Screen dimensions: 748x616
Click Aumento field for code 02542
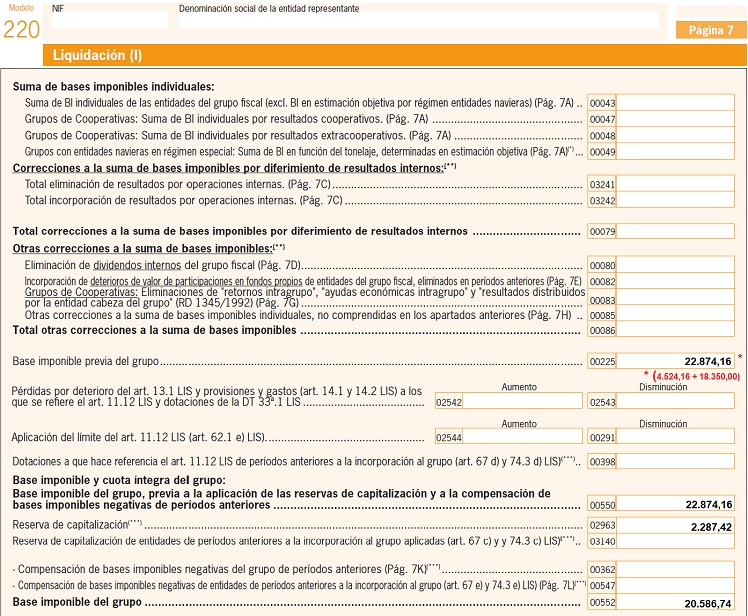tap(522, 401)
